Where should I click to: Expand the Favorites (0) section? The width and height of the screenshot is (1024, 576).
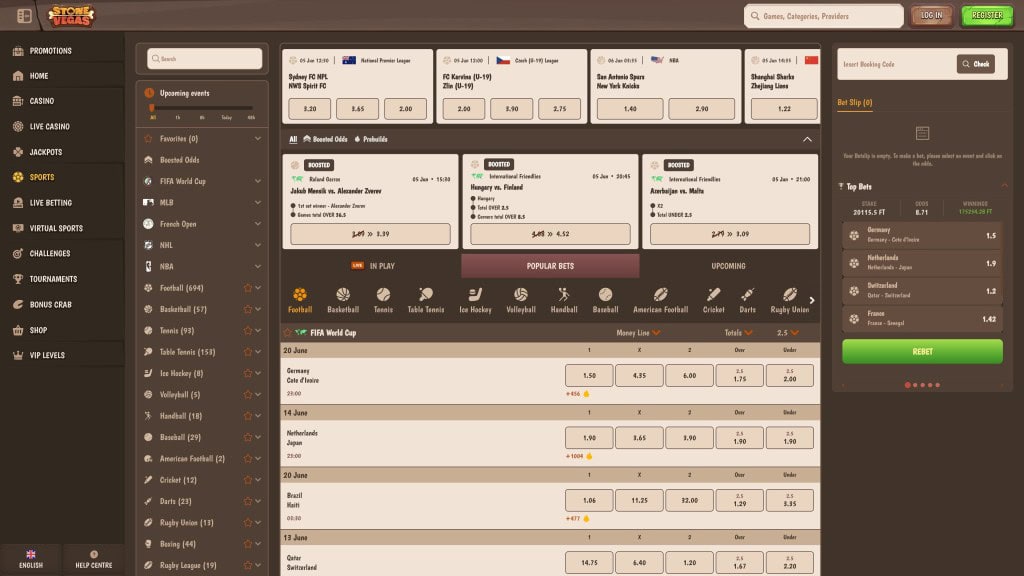(258, 138)
